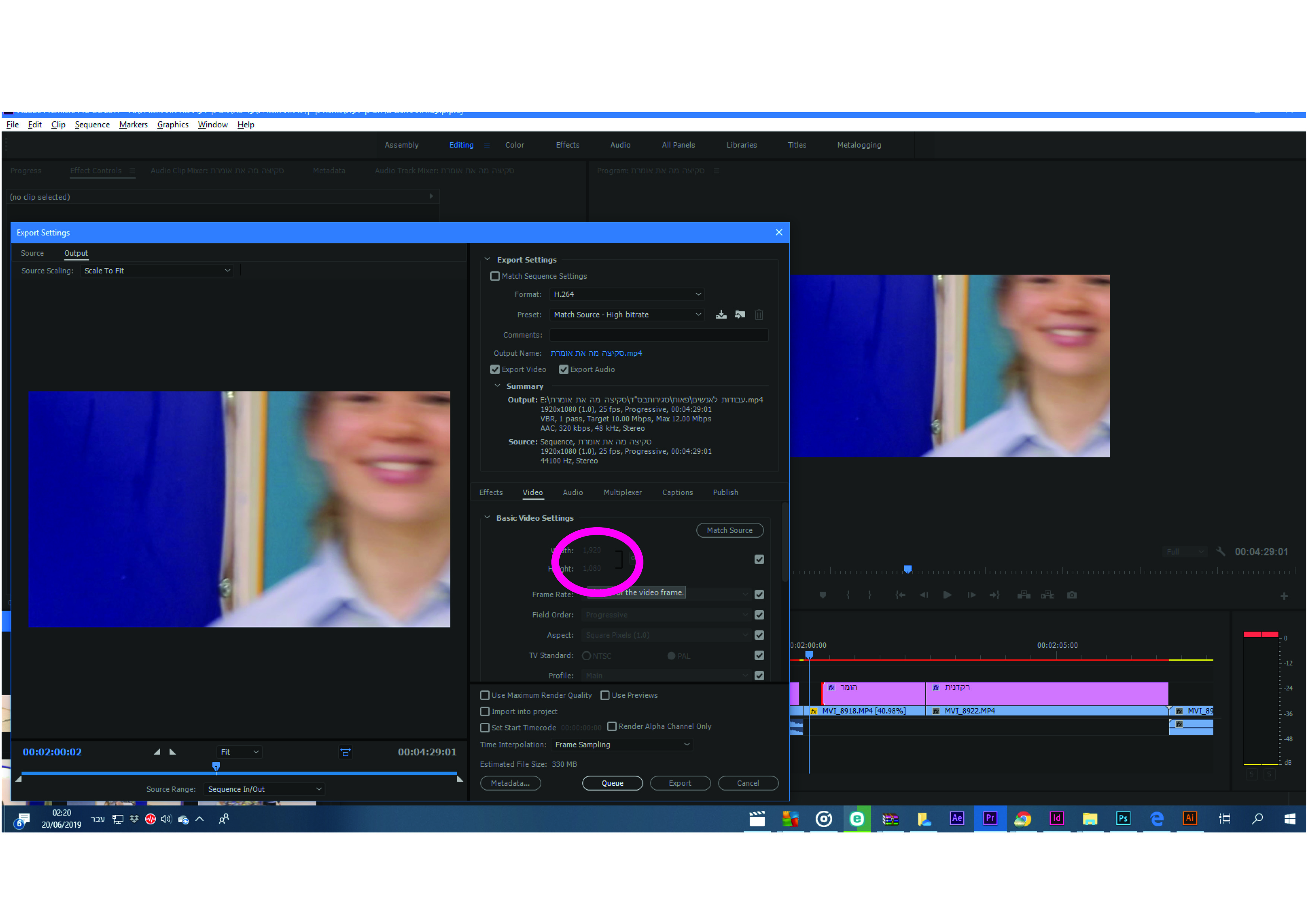Enable Match Sequence Settings checkbox
This screenshot has width=1307, height=924.
495,276
